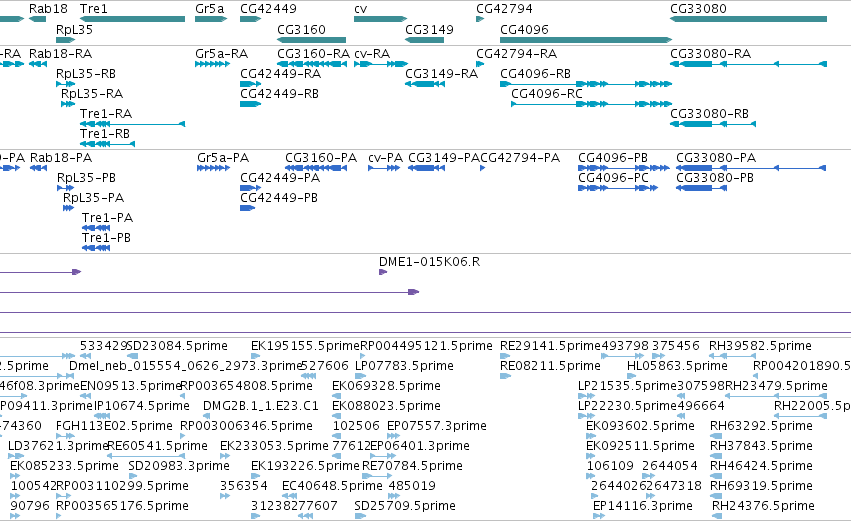Viewport: 851px width, 521px height.
Task: Click the CG4096-RC transcript label
Action: click(x=547, y=94)
